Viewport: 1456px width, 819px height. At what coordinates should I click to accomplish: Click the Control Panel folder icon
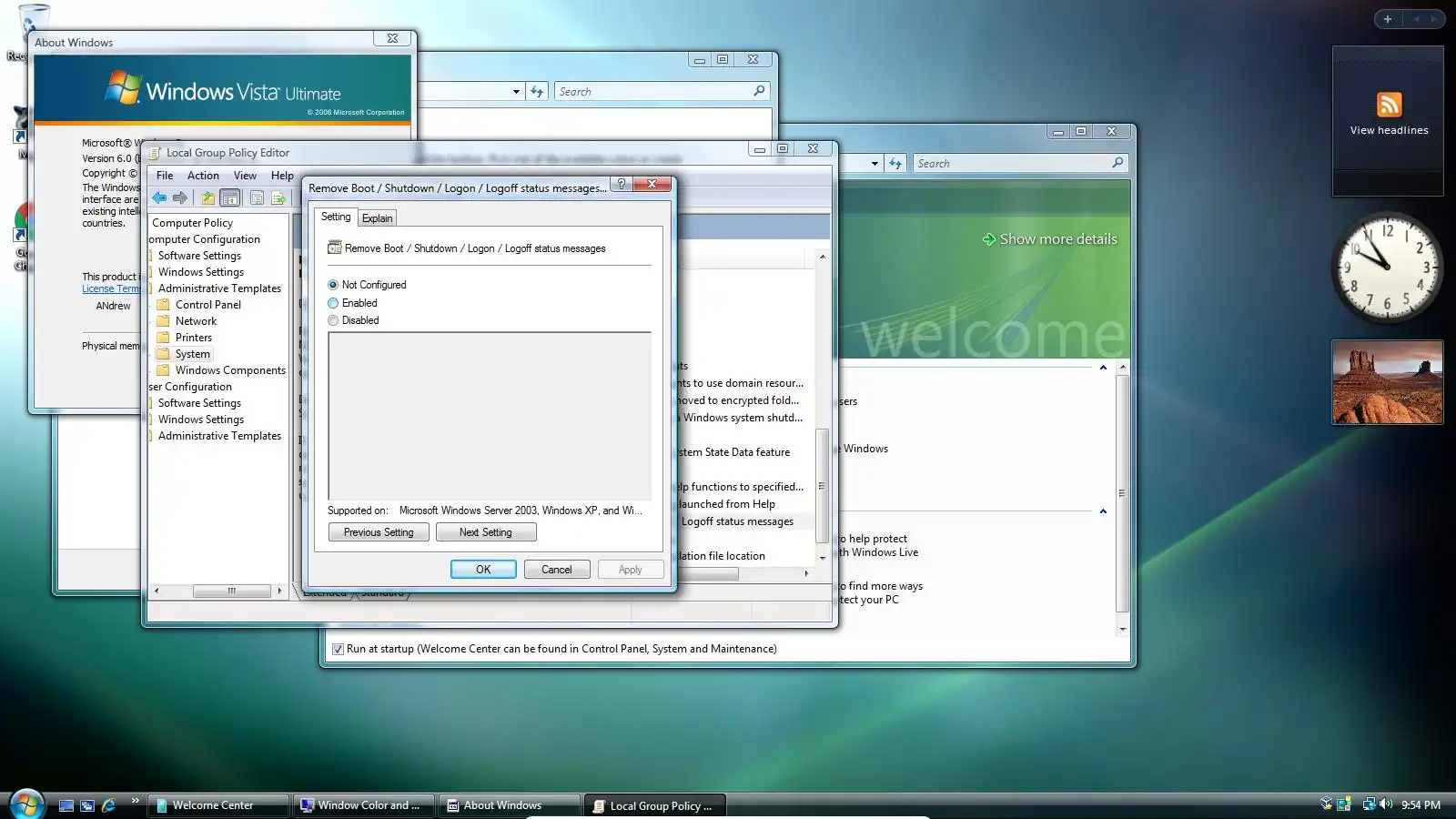163,305
